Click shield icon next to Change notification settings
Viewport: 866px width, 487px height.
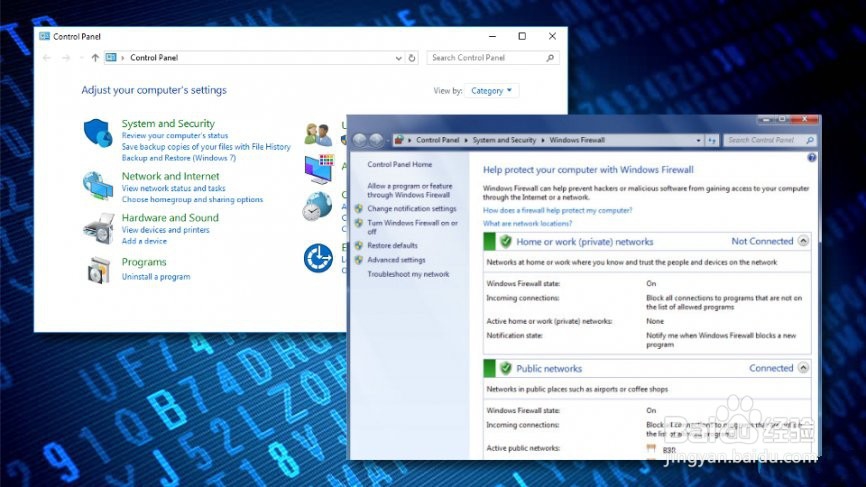pos(359,209)
